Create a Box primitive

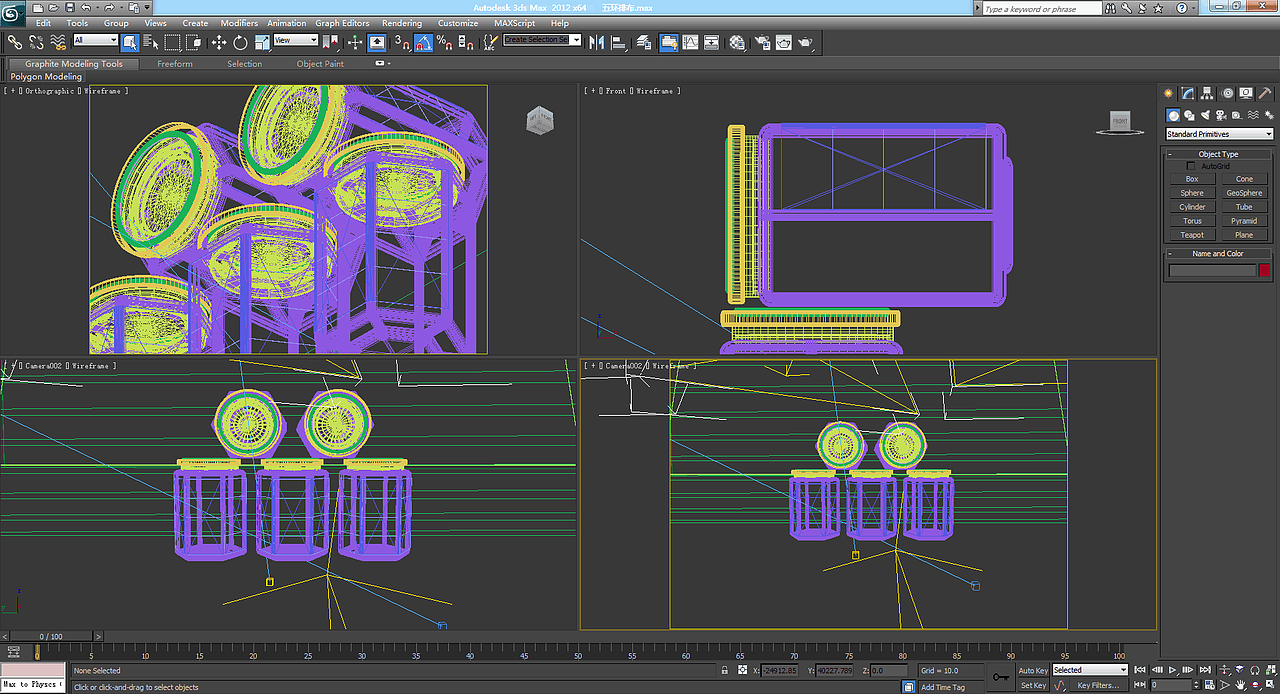(1192, 179)
